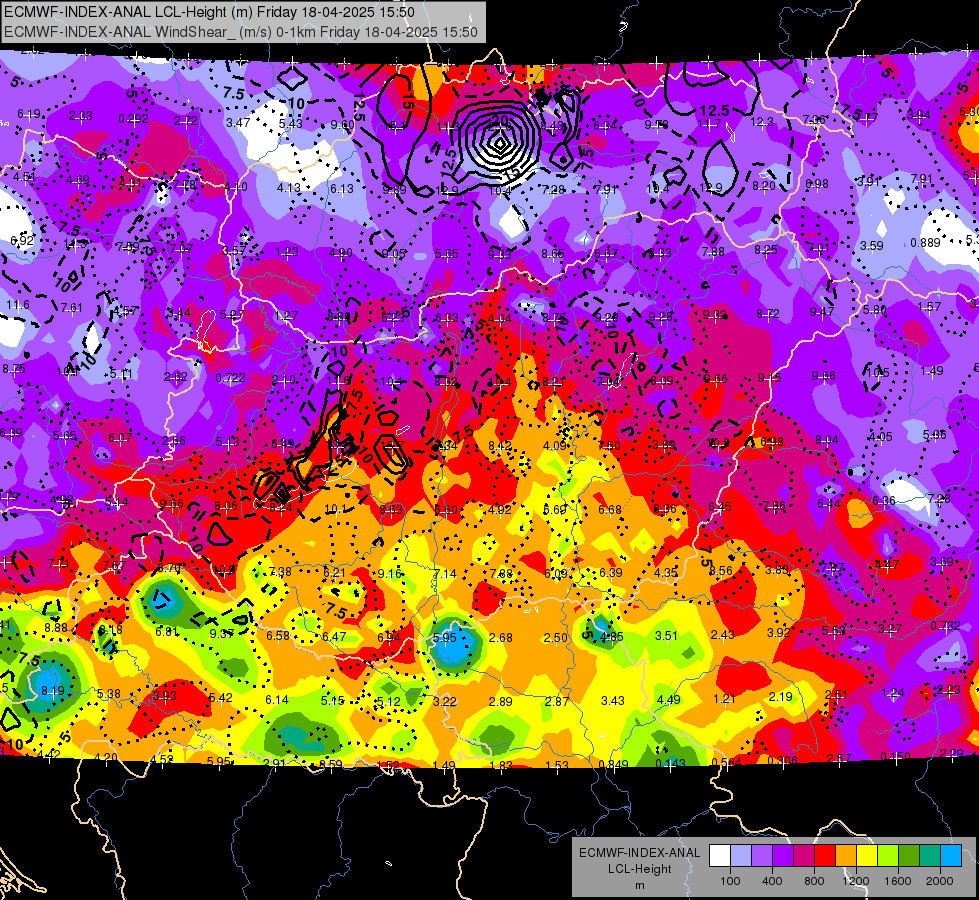
Task: Click the grid value 6.81
Action: coord(167,631)
